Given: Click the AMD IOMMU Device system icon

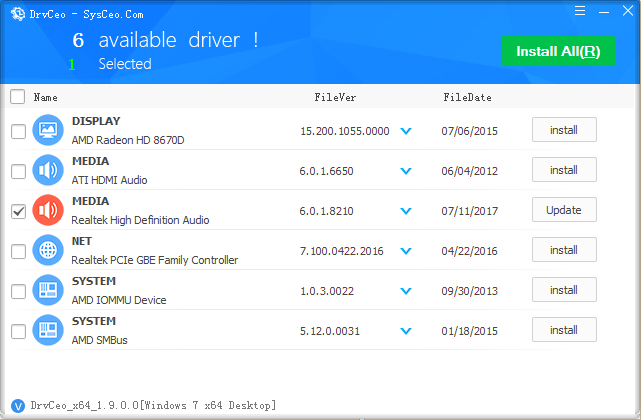Looking at the screenshot, I should 48,290.
